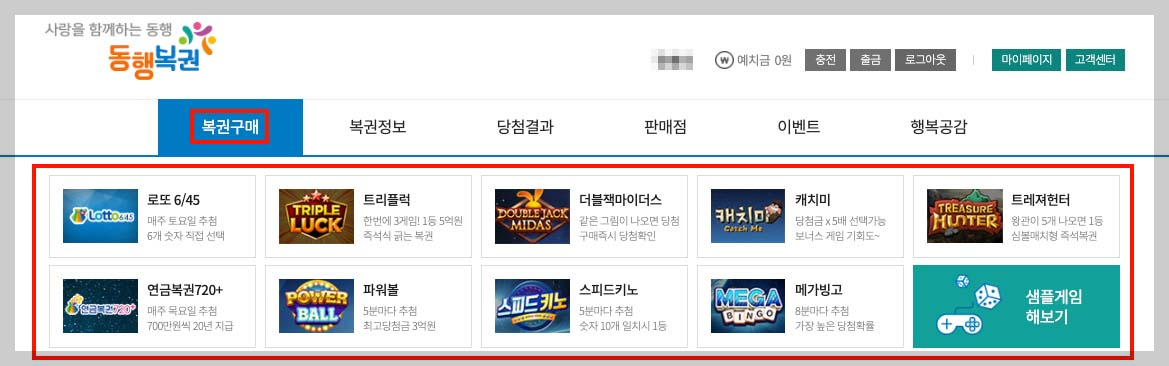Open the 연금복권720+ thumbnail
Viewport: 1169px width, 366px height.
click(100, 306)
